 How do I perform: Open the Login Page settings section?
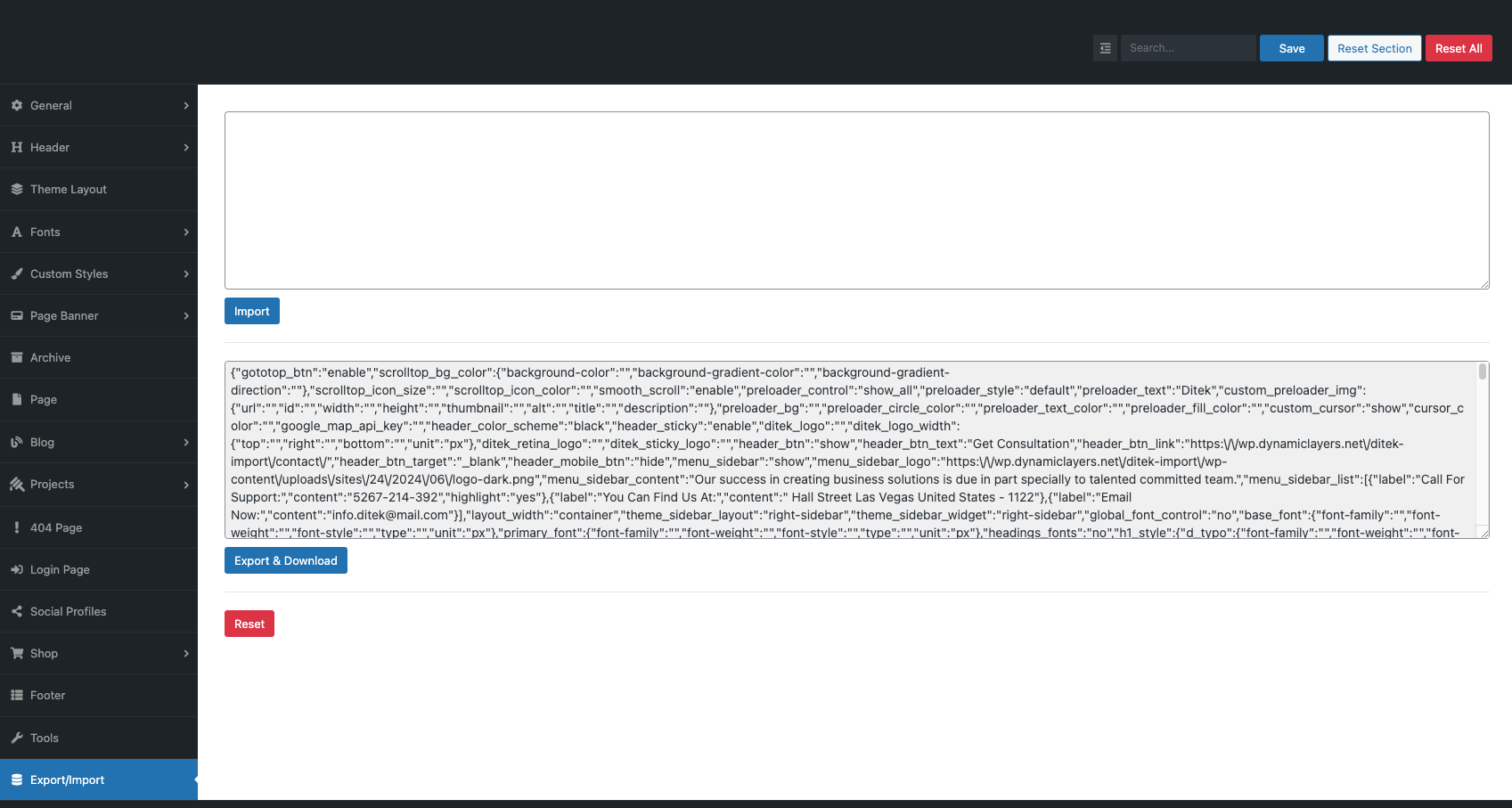point(99,569)
